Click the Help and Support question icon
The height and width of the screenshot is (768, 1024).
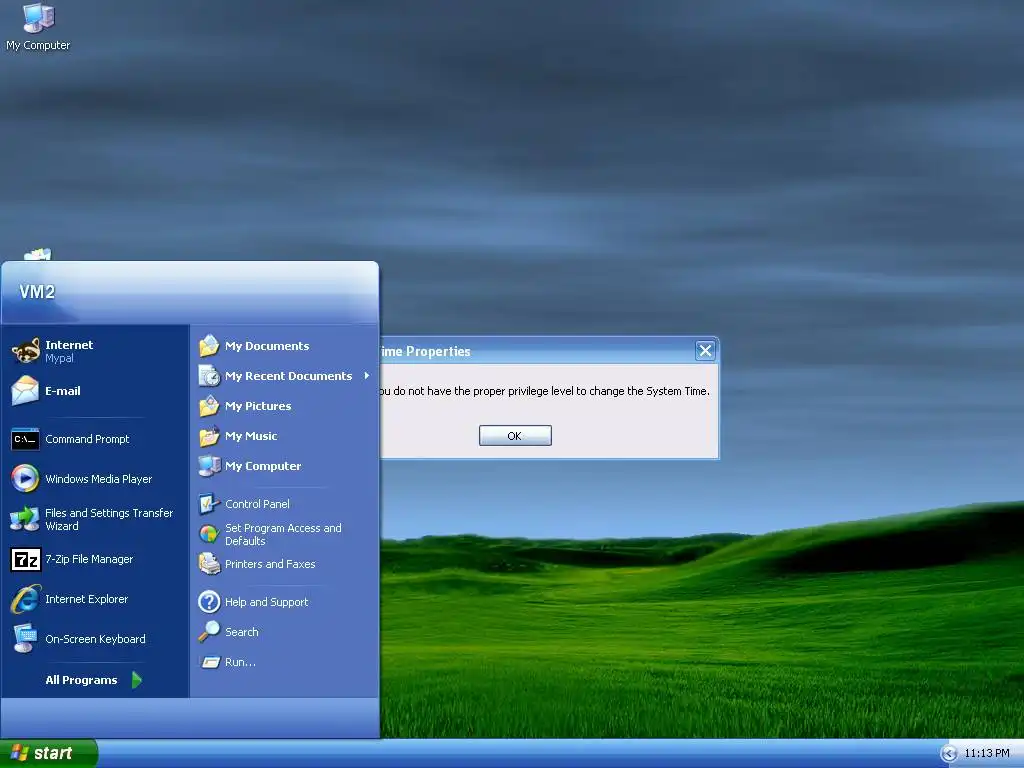coord(209,601)
